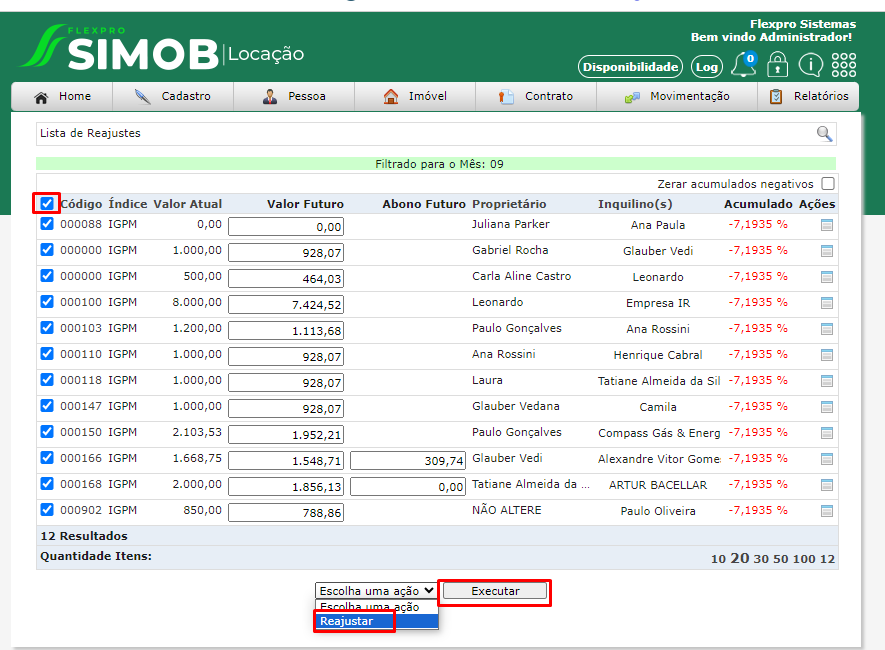This screenshot has height=650, width=885.
Task: Open the Relatórios menu
Action: (x=808, y=96)
